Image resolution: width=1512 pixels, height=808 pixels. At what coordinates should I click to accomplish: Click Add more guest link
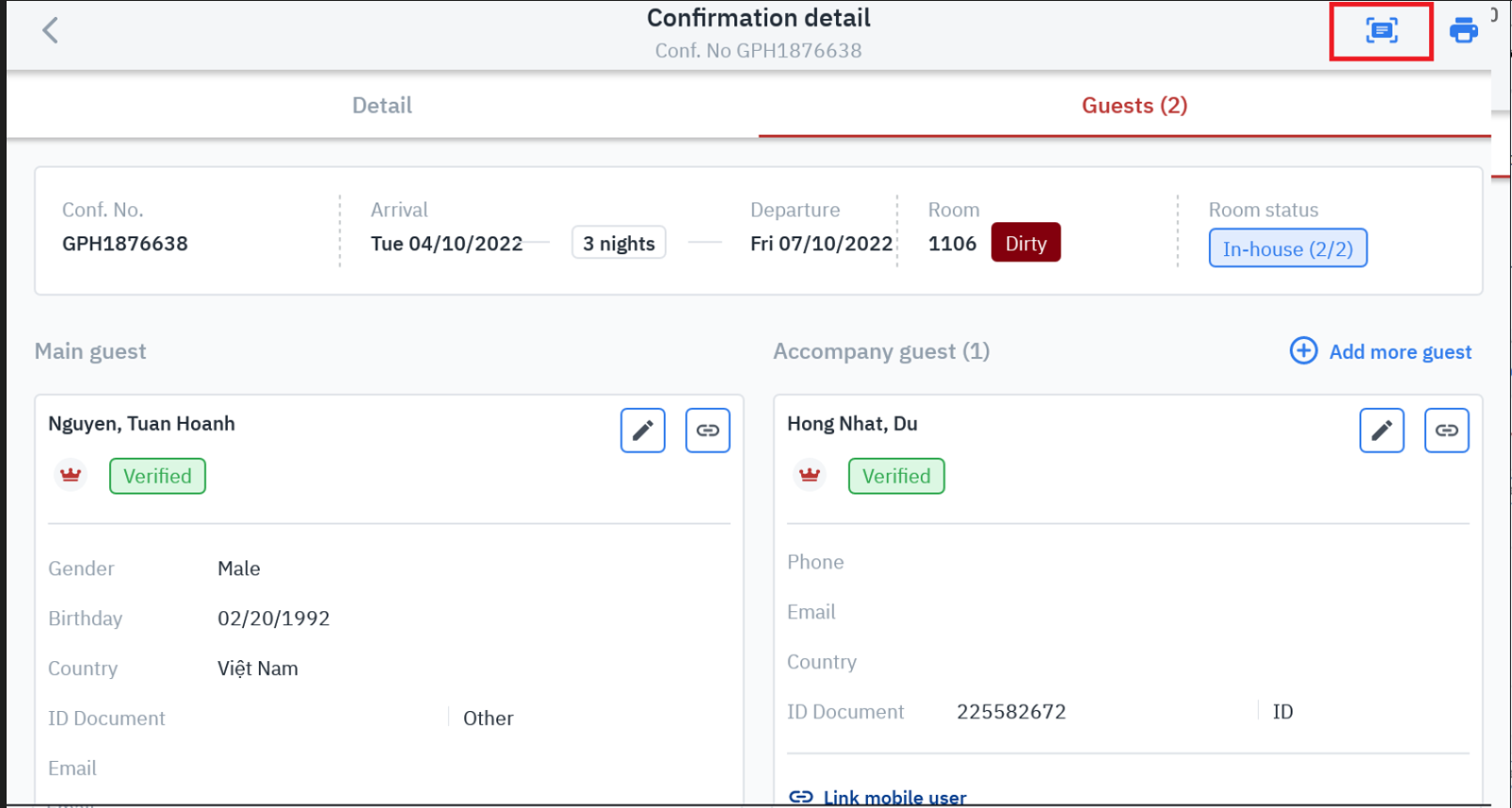point(1400,352)
